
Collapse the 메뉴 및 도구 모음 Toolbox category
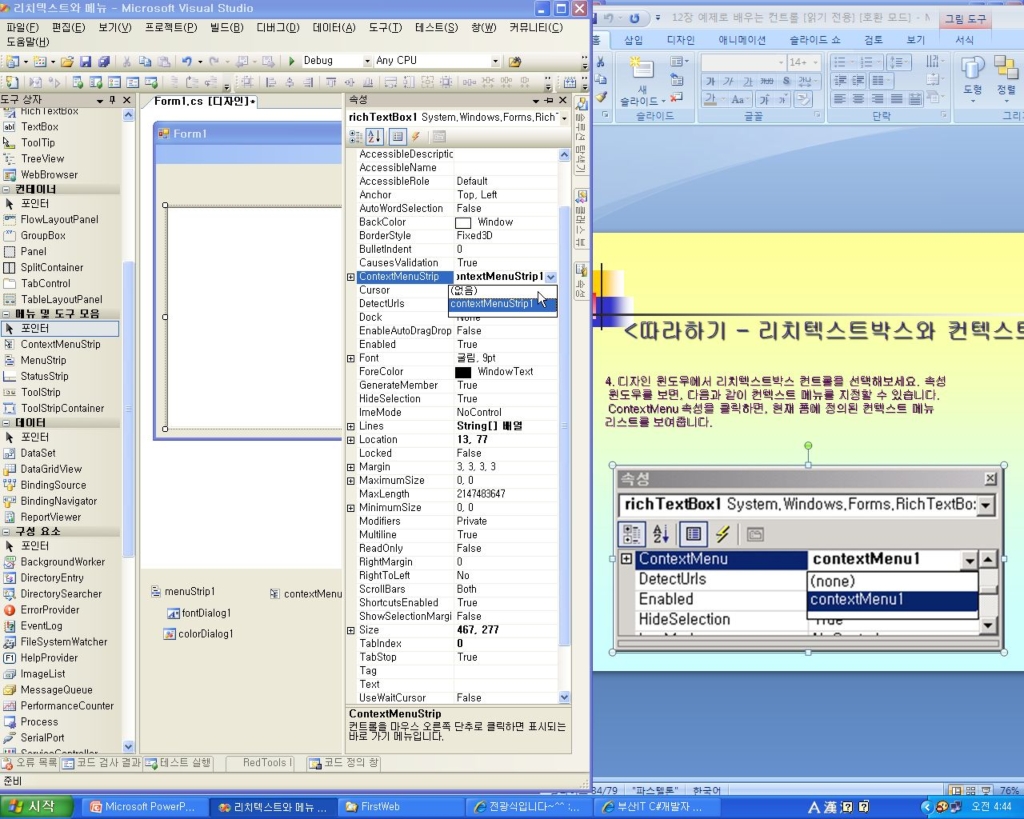(6, 314)
